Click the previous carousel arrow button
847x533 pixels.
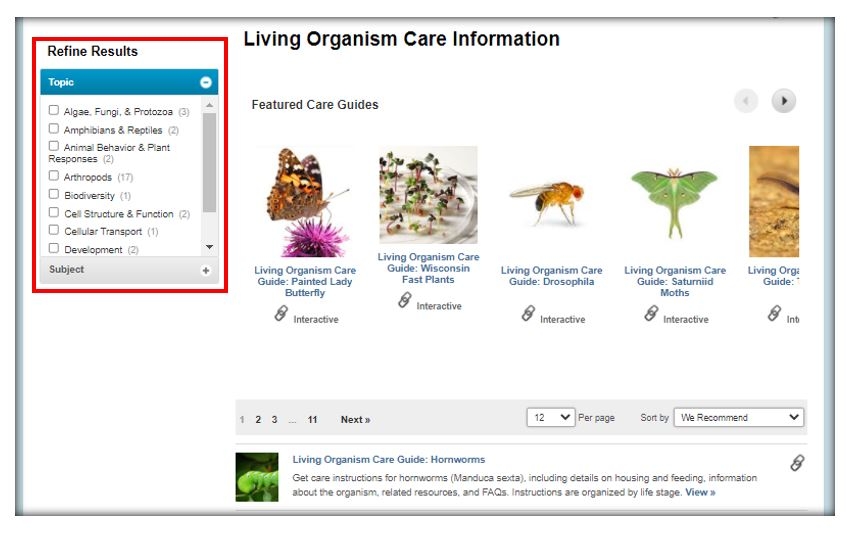[x=746, y=101]
